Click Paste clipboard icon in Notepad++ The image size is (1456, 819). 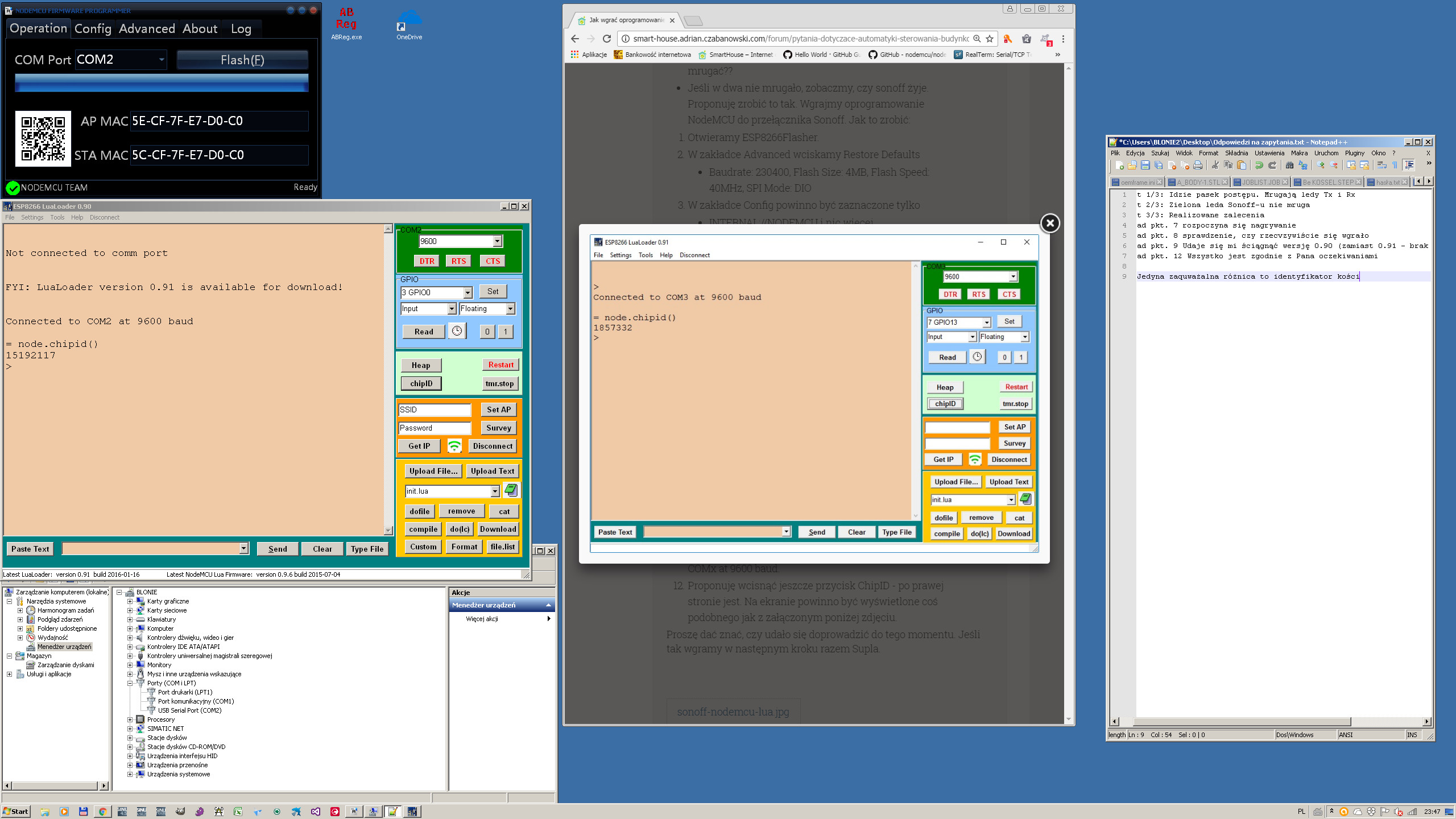(x=1242, y=165)
